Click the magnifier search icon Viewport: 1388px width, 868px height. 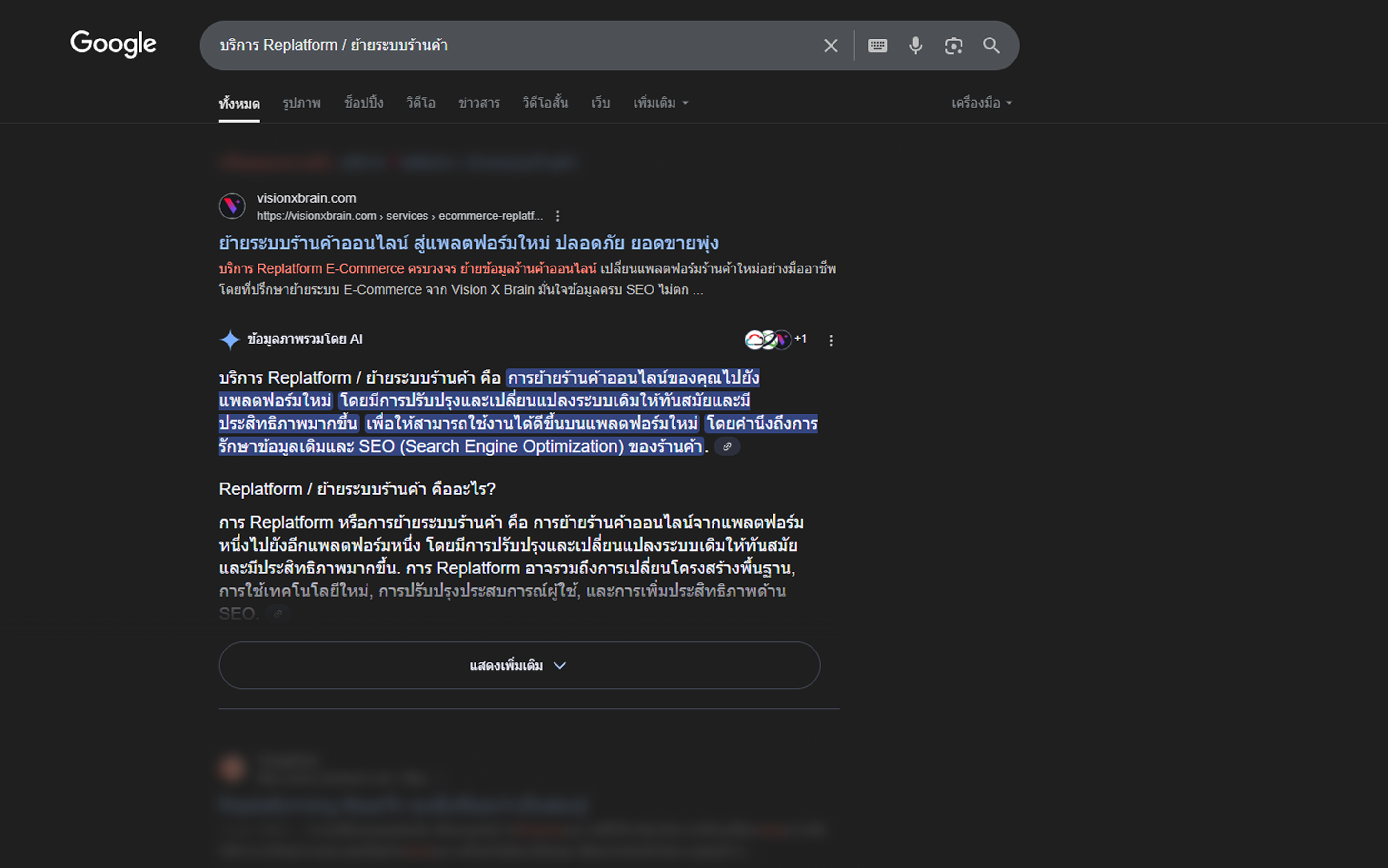click(991, 45)
